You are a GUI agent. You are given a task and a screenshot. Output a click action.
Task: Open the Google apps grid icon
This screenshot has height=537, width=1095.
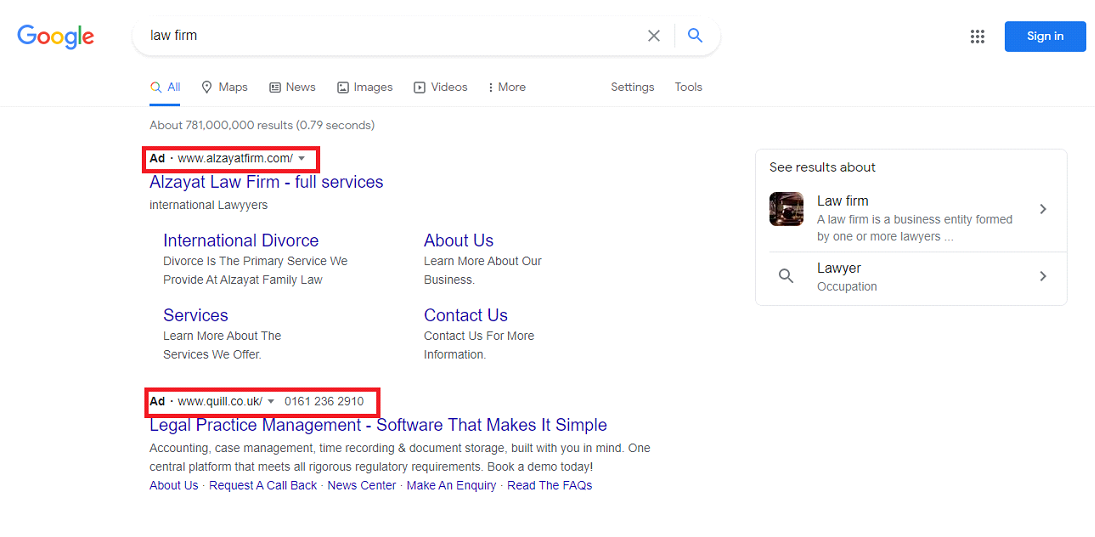click(x=977, y=36)
